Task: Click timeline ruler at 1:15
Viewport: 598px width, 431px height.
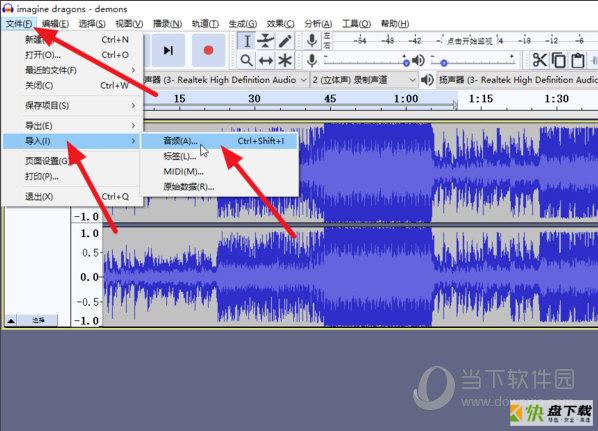Action: tap(481, 100)
